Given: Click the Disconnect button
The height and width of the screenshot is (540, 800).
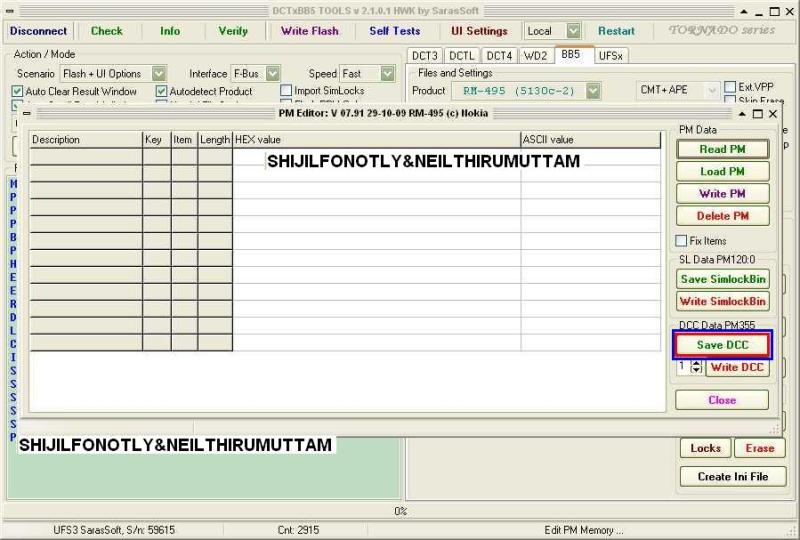Looking at the screenshot, I should point(38,31).
